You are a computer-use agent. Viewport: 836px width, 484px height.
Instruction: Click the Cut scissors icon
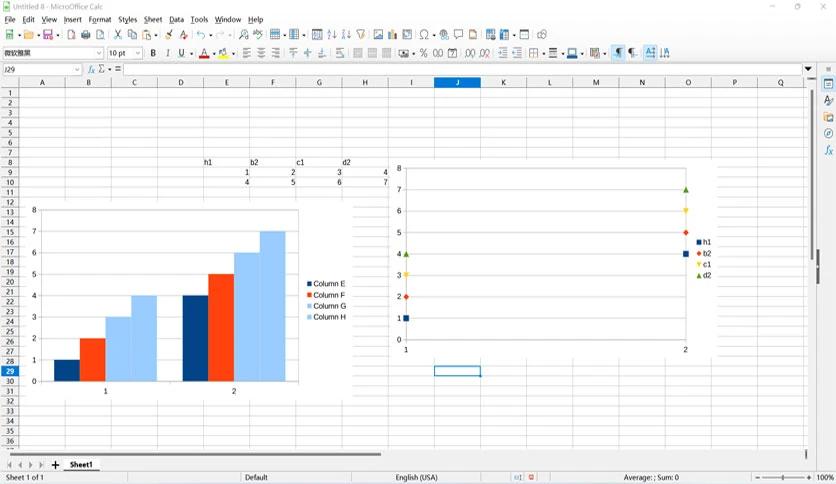(117, 35)
